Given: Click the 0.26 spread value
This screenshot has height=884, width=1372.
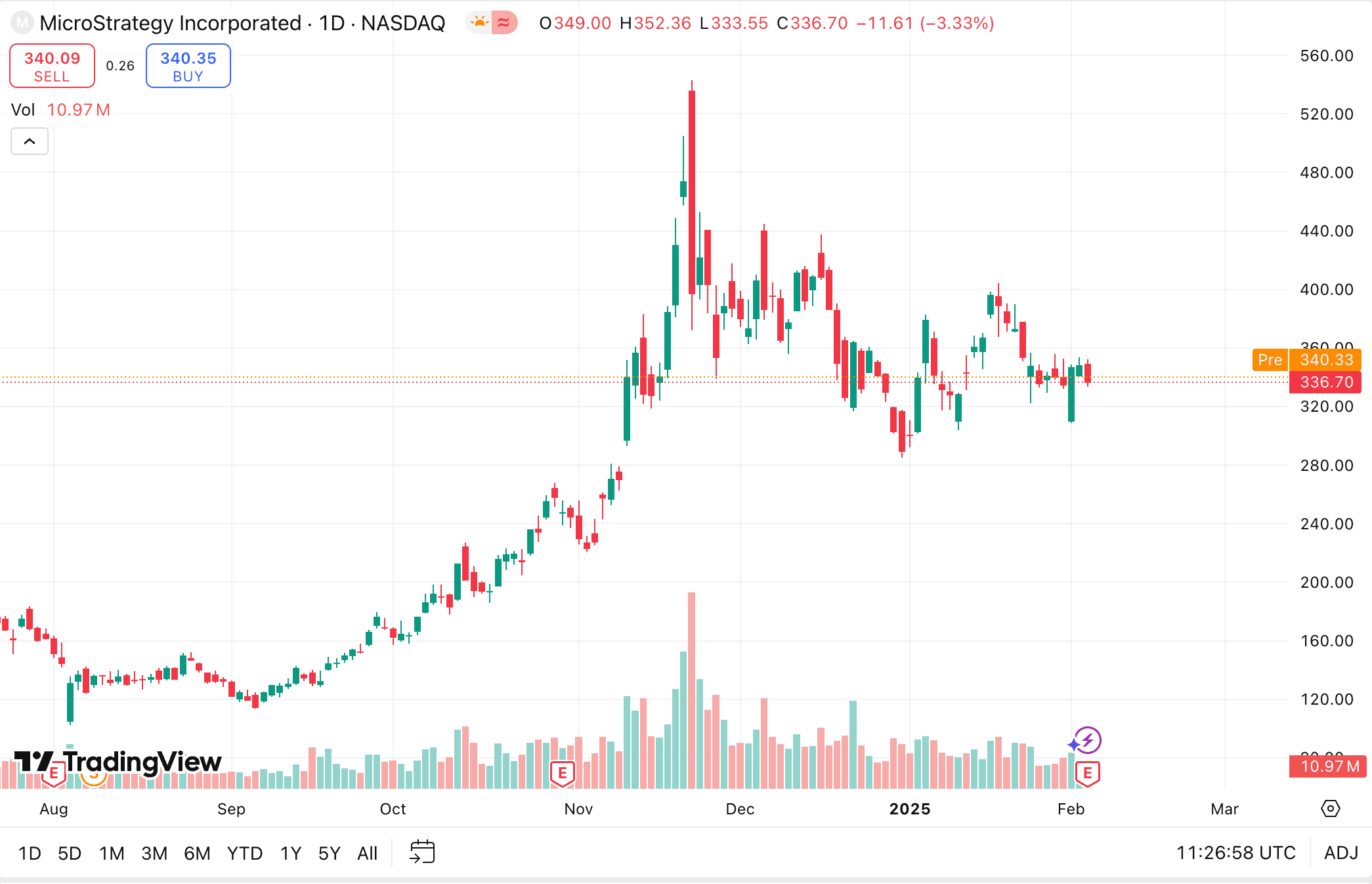Looking at the screenshot, I should 120,66.
